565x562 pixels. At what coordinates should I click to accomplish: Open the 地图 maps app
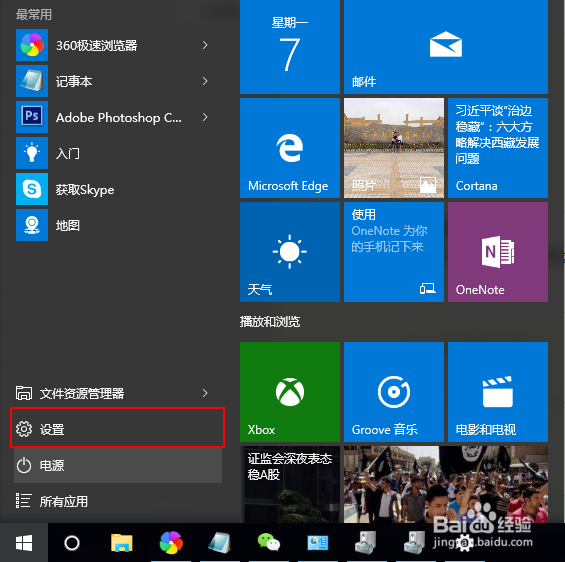[x=112, y=226]
